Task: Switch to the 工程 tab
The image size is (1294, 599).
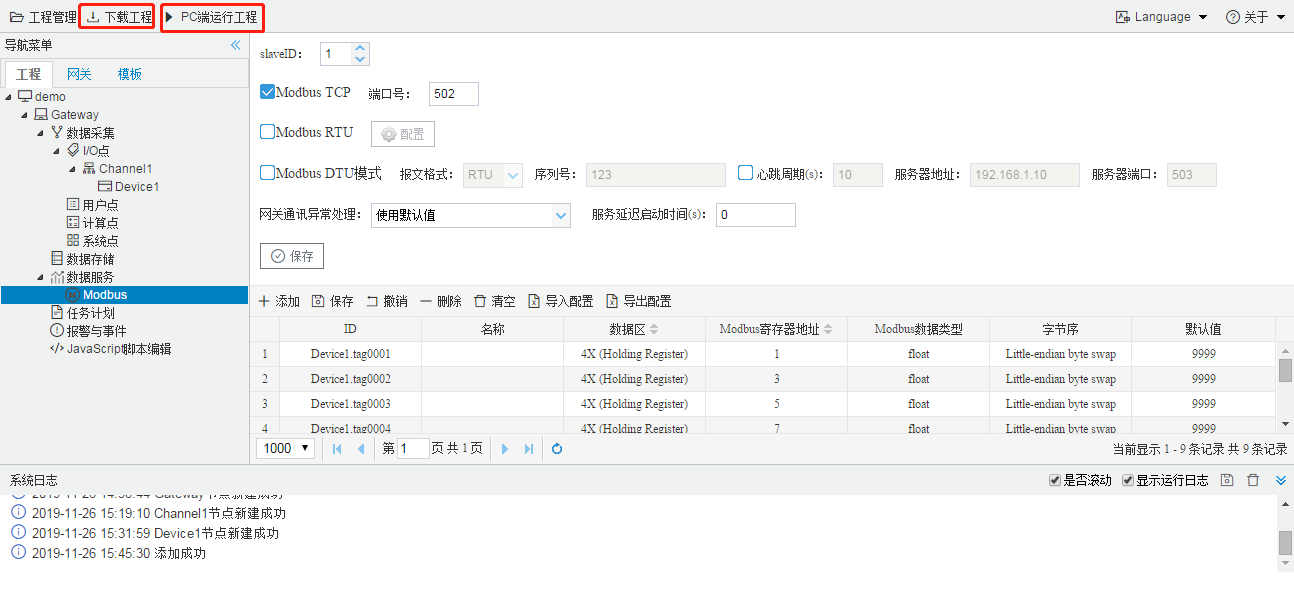Action: point(29,74)
